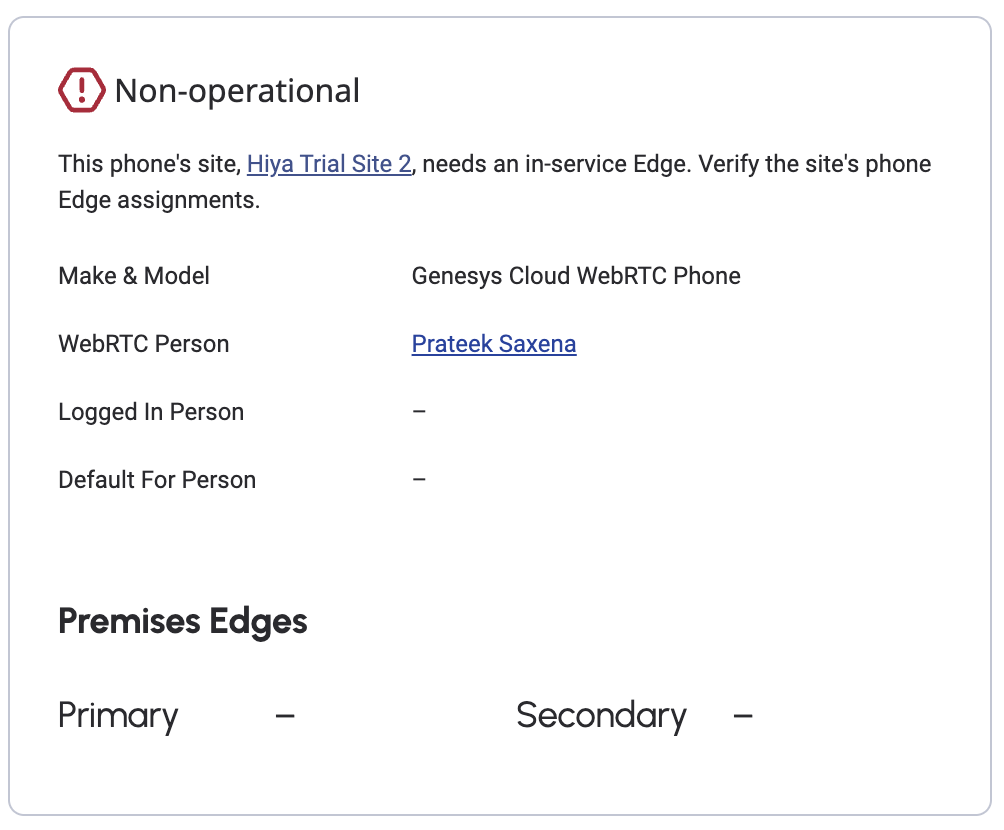This screenshot has height=830, width=1004.
Task: Open the Hiya Trial Site 2 link
Action: tap(329, 164)
